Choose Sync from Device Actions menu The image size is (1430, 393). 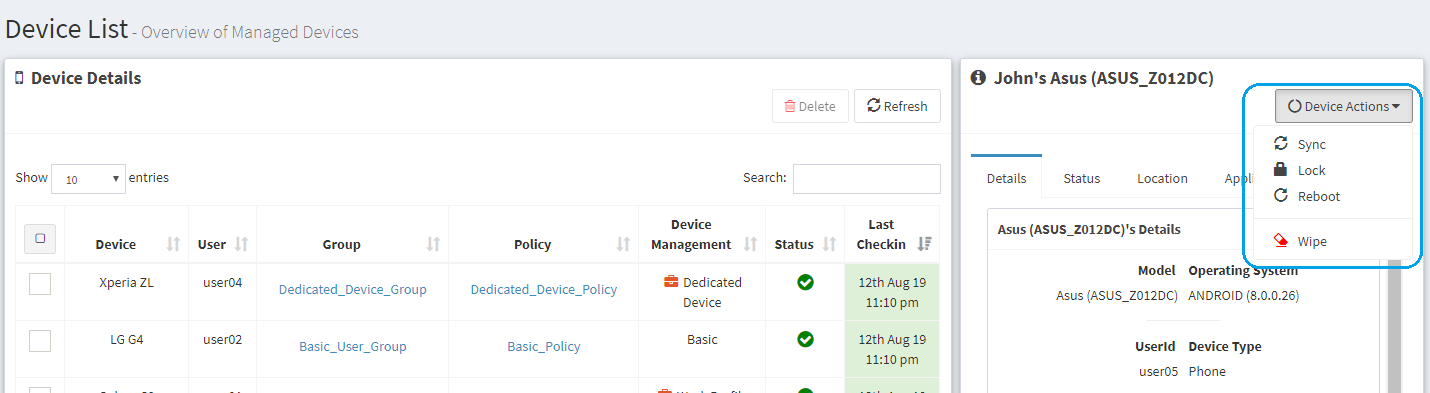tap(1334, 144)
